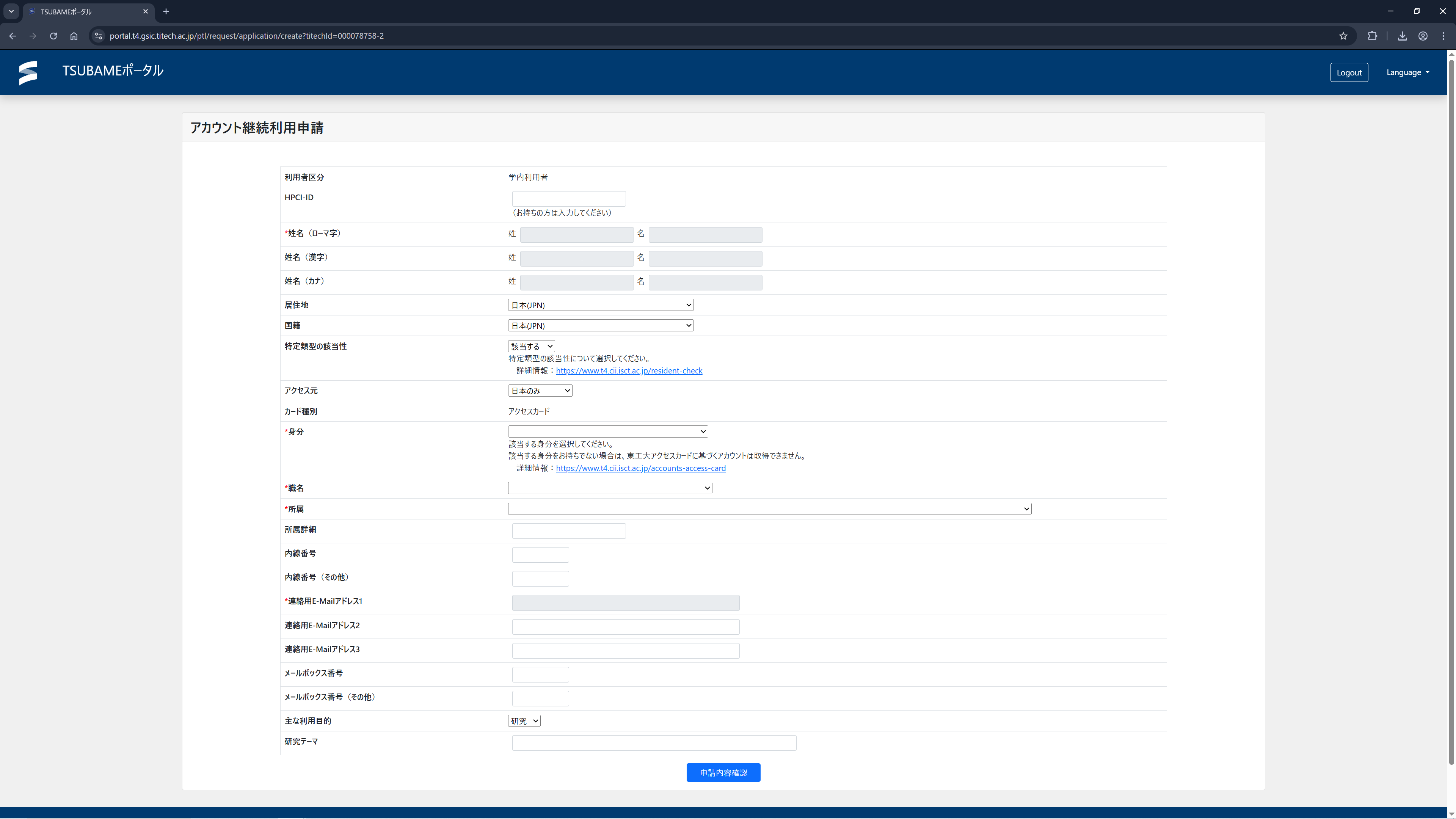This screenshot has width=1456, height=819.
Task: Reload the page with the refresh icon
Action: [x=53, y=36]
